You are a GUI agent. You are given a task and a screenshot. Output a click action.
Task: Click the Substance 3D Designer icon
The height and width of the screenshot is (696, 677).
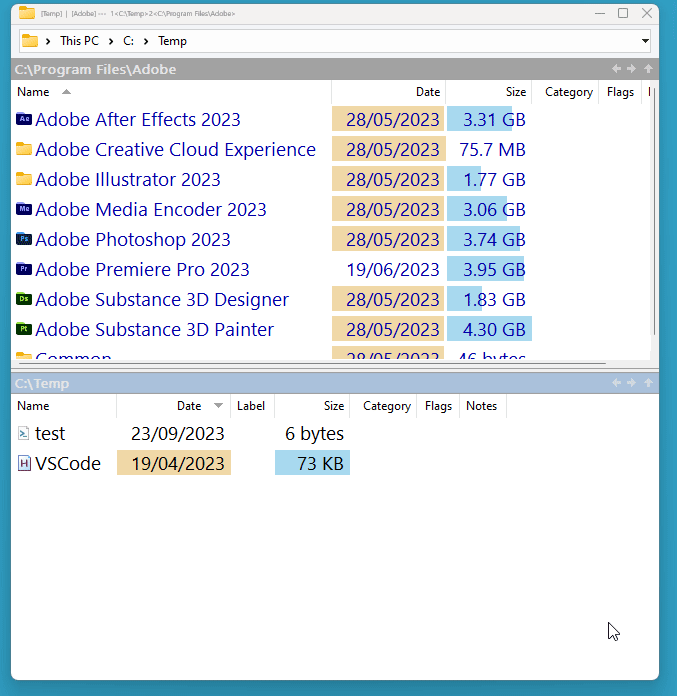tap(24, 299)
